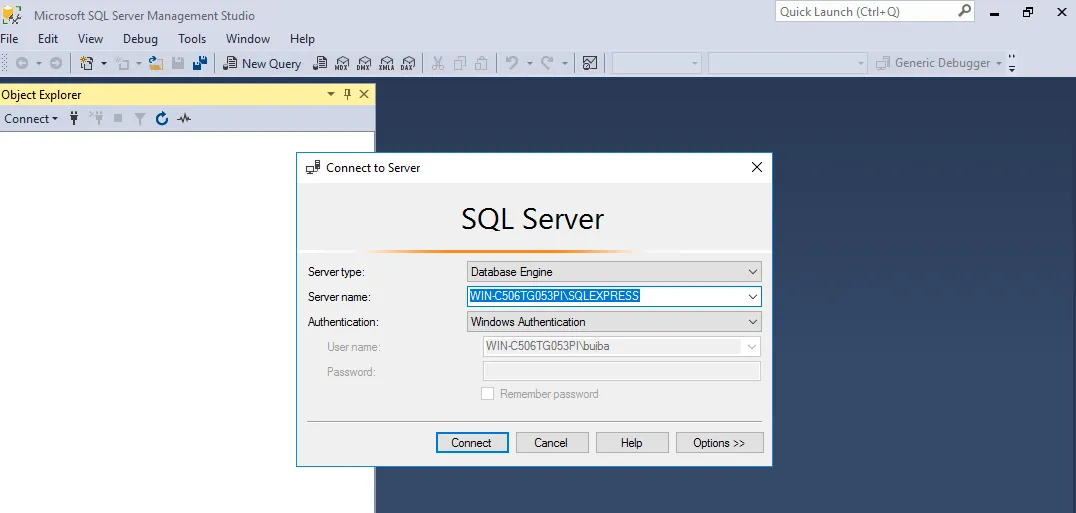The height and width of the screenshot is (513, 1076).
Task: Click the Open File folder icon
Action: click(156, 63)
